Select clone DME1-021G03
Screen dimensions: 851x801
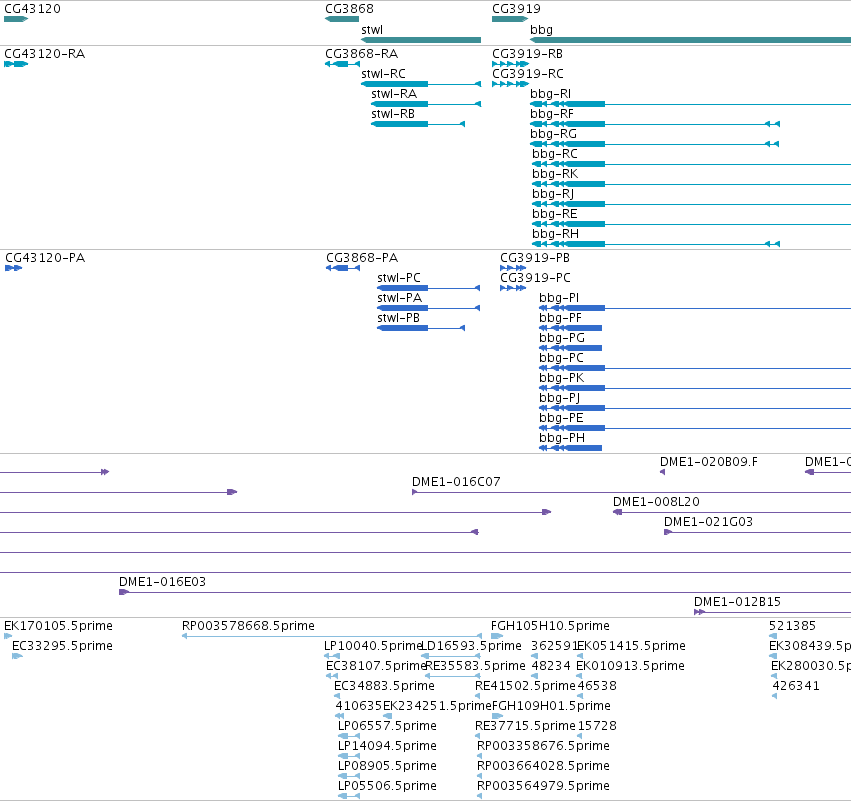point(757,532)
